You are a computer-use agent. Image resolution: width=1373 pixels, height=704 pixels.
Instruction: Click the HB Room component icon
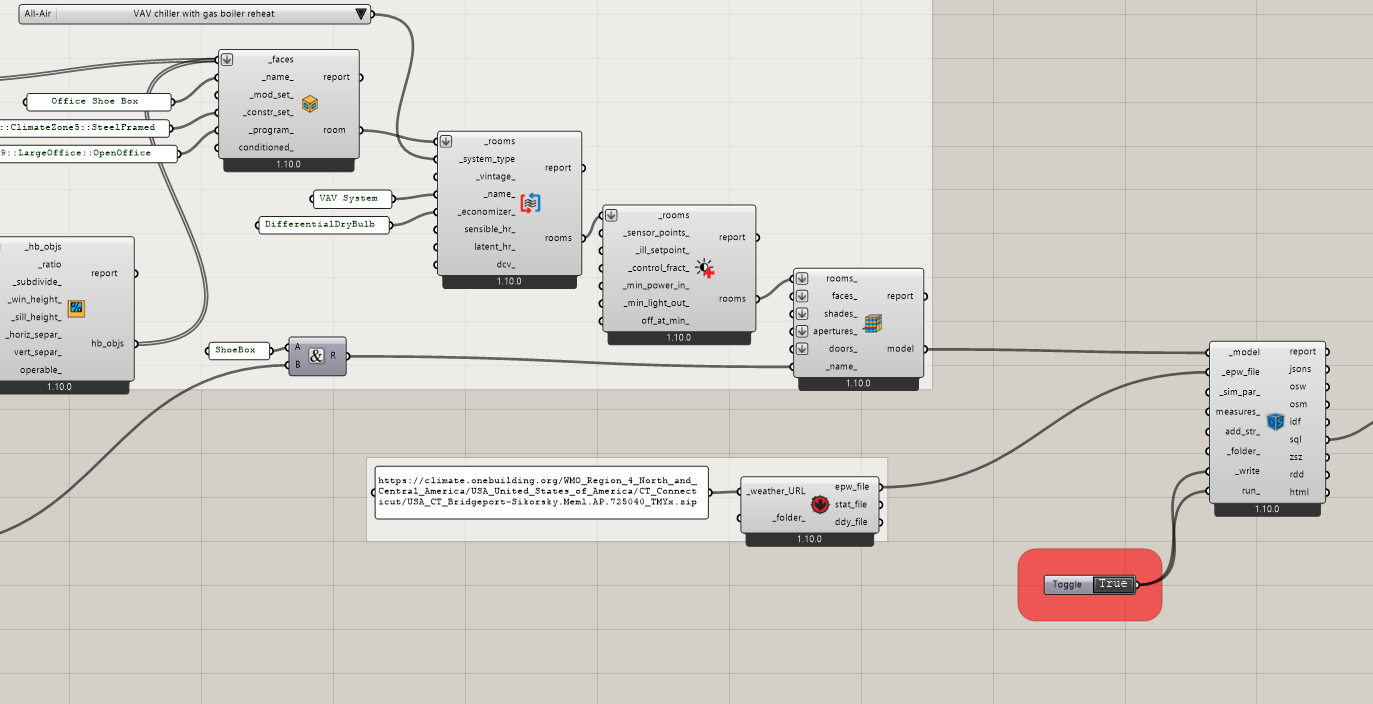click(x=310, y=104)
